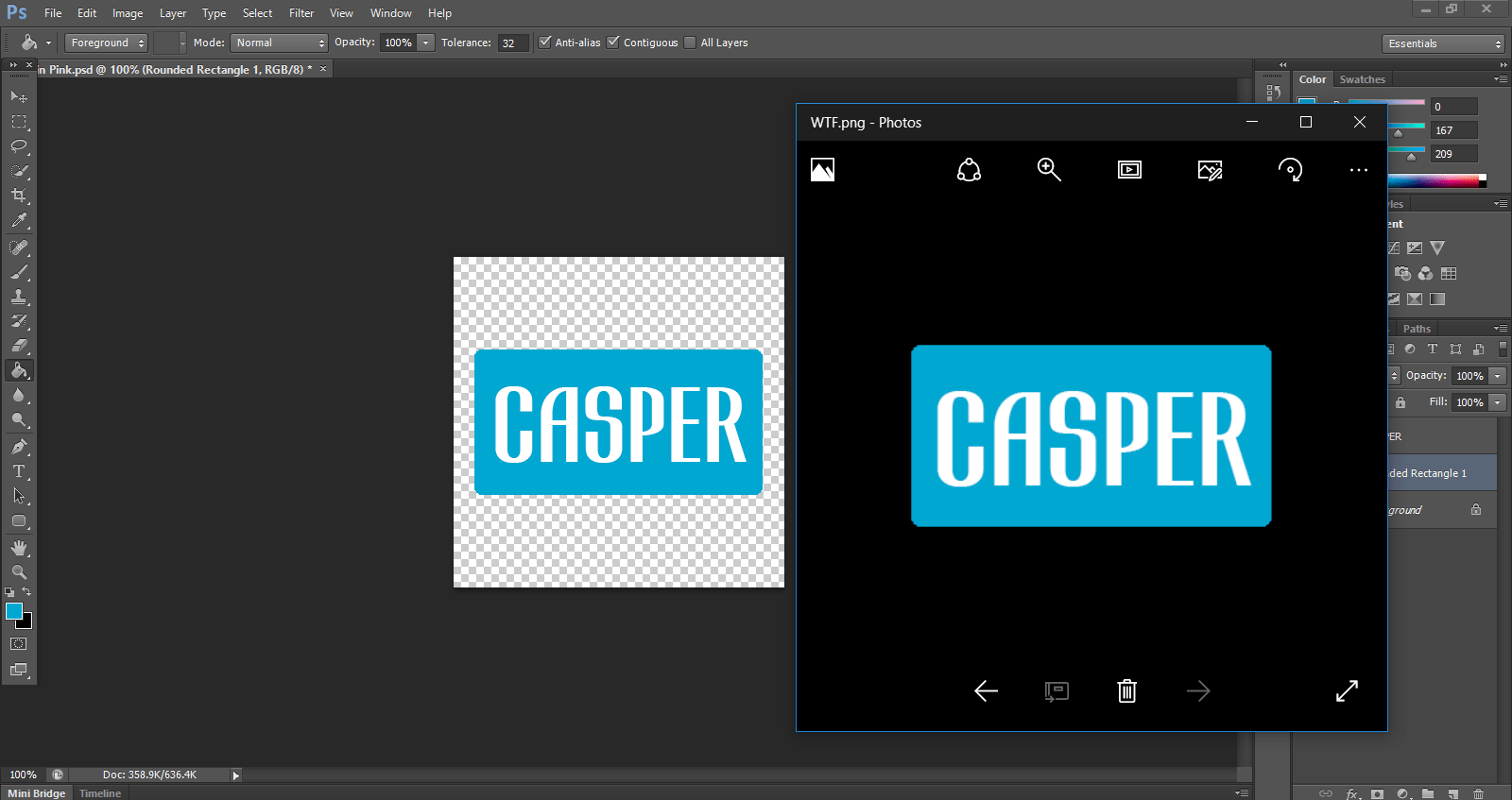Switch to the Swatches tab
Screen dimensions: 1512x800
1362,79
